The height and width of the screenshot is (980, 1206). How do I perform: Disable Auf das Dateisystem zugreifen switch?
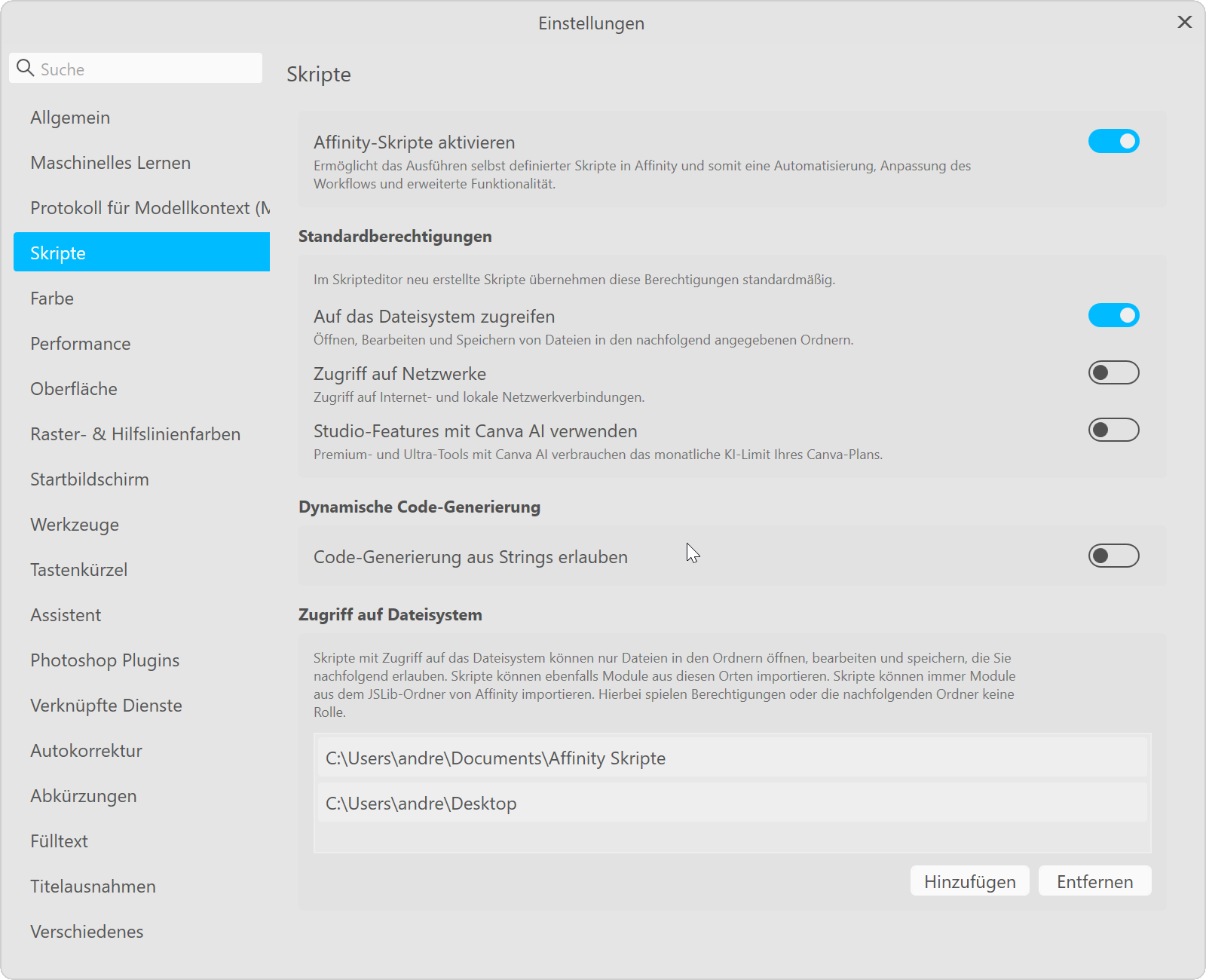[x=1113, y=315]
